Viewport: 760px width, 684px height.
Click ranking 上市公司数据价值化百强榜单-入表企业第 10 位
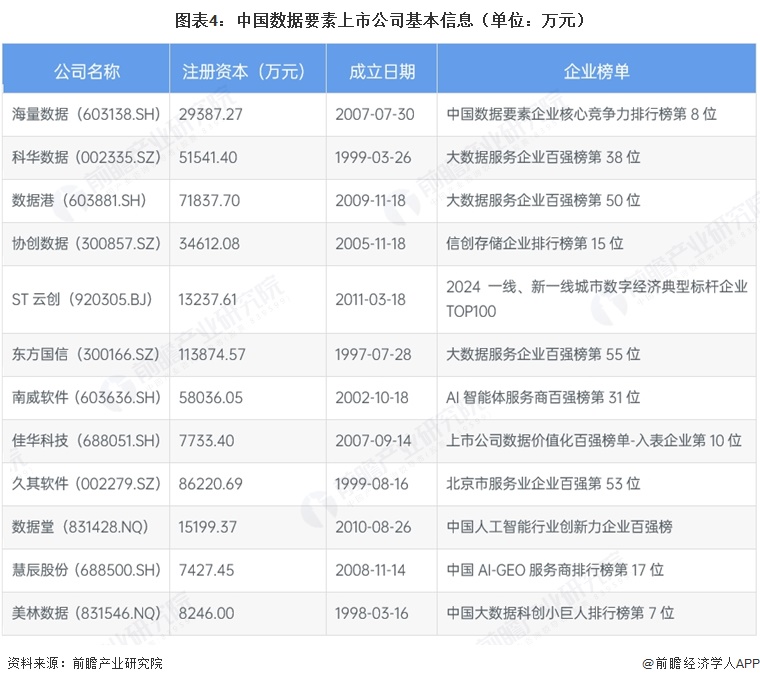pos(594,441)
